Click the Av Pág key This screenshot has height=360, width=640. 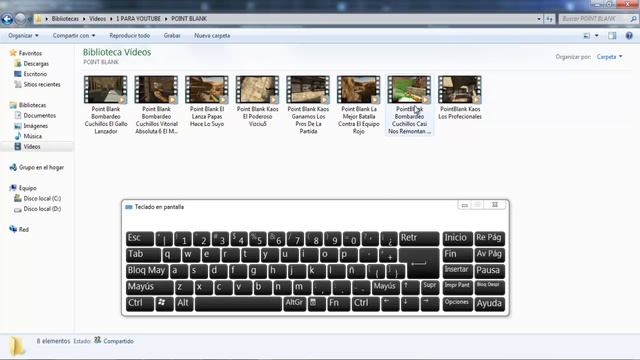(489, 255)
